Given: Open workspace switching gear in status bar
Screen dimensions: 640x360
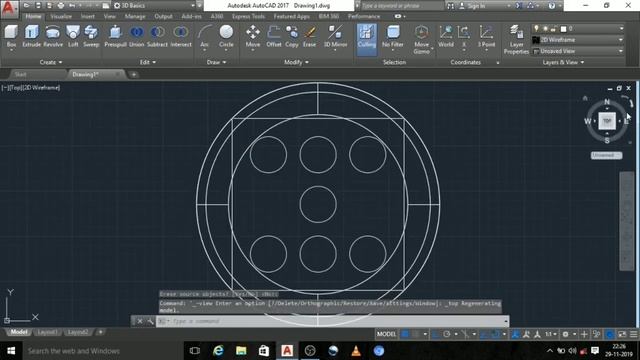Looking at the screenshot, I should [565, 334].
